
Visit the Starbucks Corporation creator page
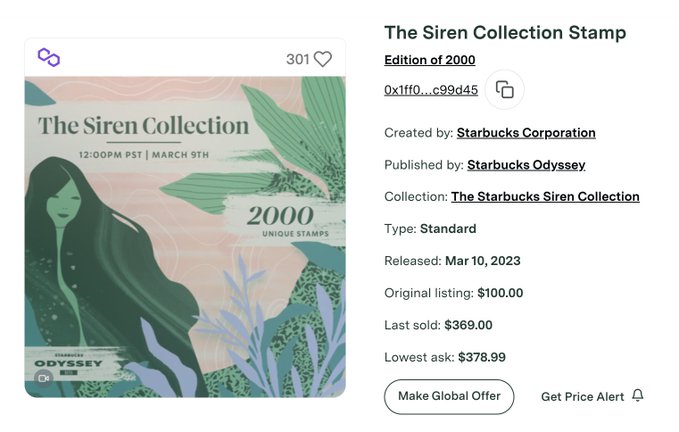[526, 133]
